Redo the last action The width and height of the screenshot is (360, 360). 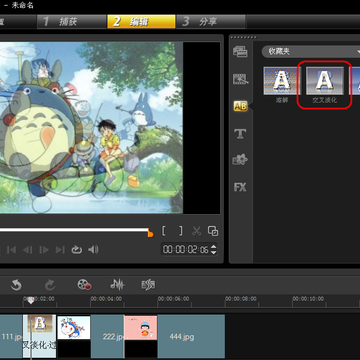50,285
